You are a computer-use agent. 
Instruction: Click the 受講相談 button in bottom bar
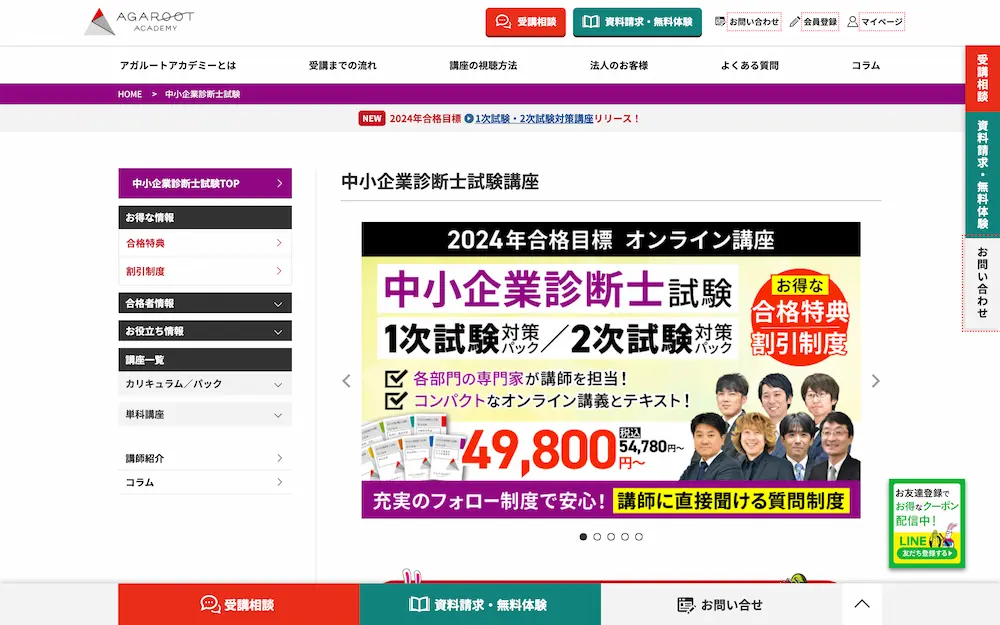pyautogui.click(x=239, y=605)
